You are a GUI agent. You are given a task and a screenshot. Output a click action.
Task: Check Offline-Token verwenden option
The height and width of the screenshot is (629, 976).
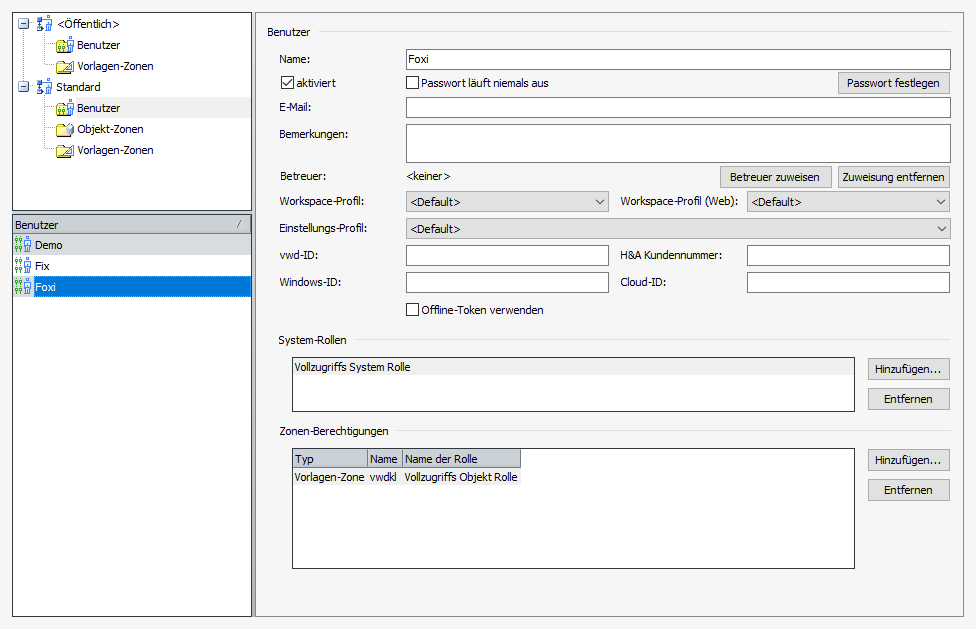(412, 310)
